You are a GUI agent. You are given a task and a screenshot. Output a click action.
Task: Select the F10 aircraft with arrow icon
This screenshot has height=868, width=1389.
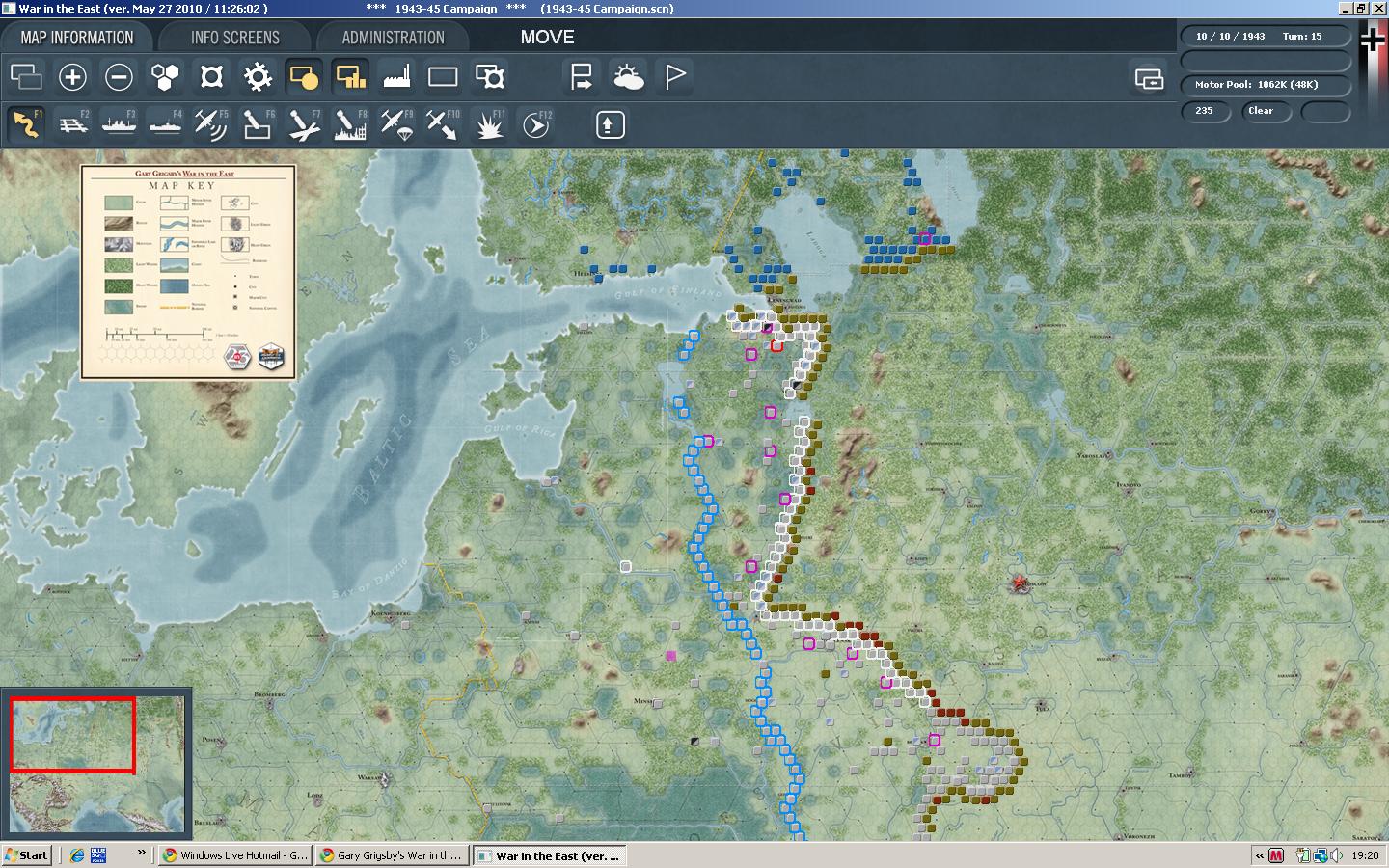coord(443,124)
